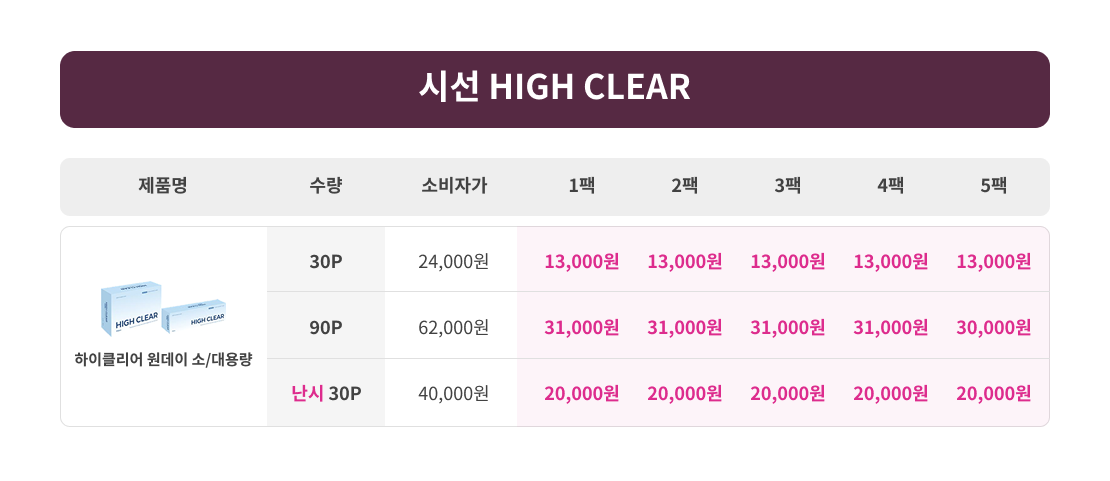Click the 하이클리어 원데이 소/대용량 product name
Screen dimensions: 1110x481
tap(163, 359)
